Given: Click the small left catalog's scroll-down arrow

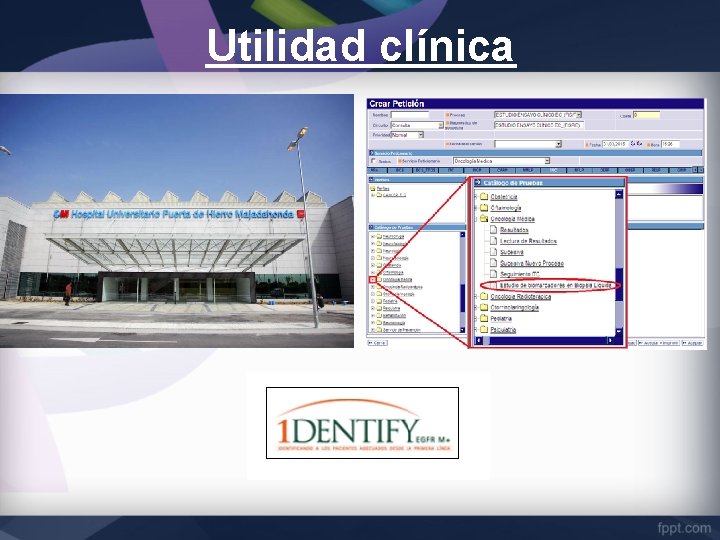Looking at the screenshot, I should 462,330.
